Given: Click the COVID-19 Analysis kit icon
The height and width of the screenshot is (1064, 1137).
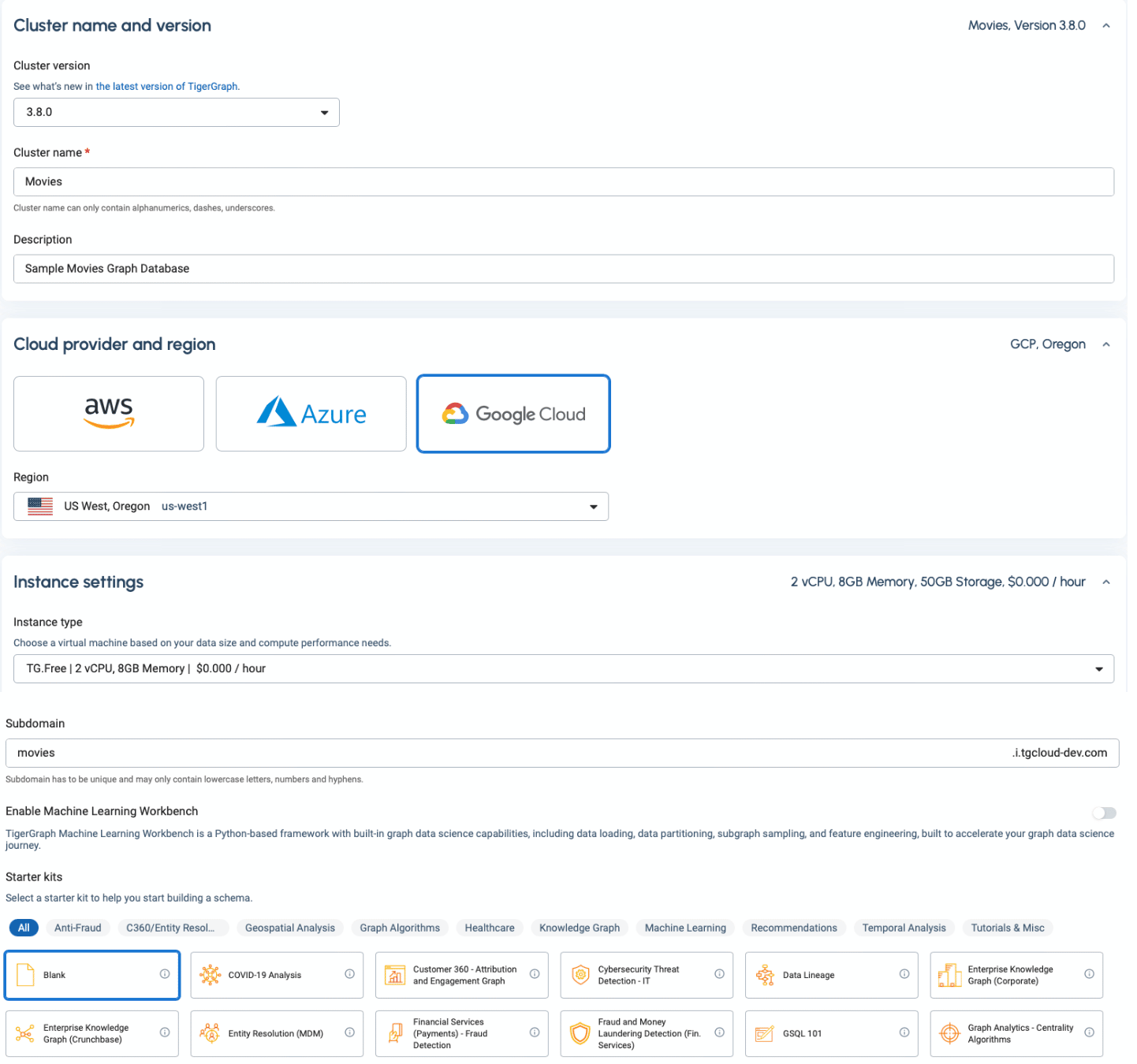Looking at the screenshot, I should click(x=211, y=975).
